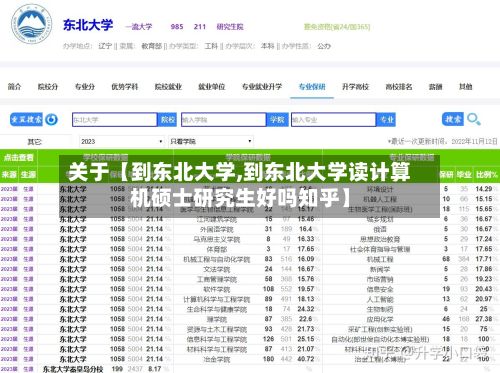Select the 优势学科 tab

[x=125, y=87]
